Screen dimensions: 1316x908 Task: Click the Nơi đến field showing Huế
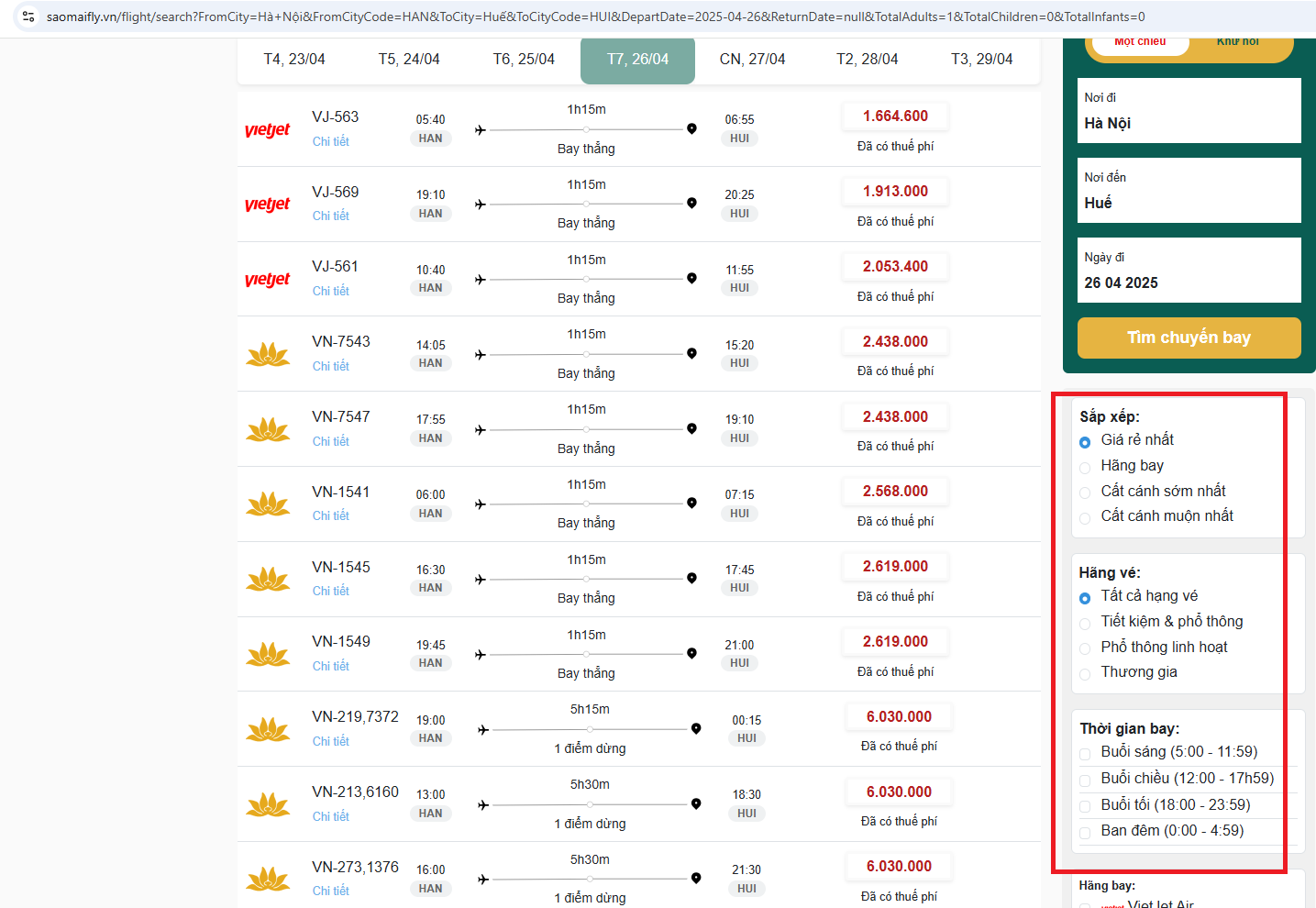tap(1189, 191)
